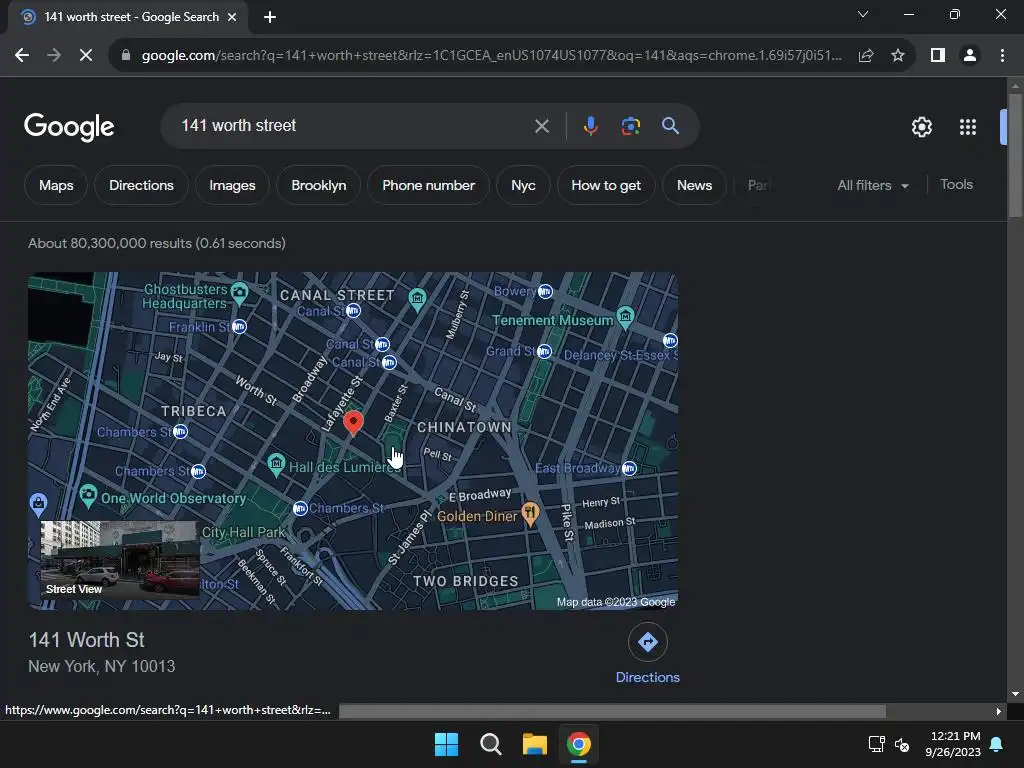
Task: Click the Golden Diner restaurant marker
Action: click(x=530, y=513)
